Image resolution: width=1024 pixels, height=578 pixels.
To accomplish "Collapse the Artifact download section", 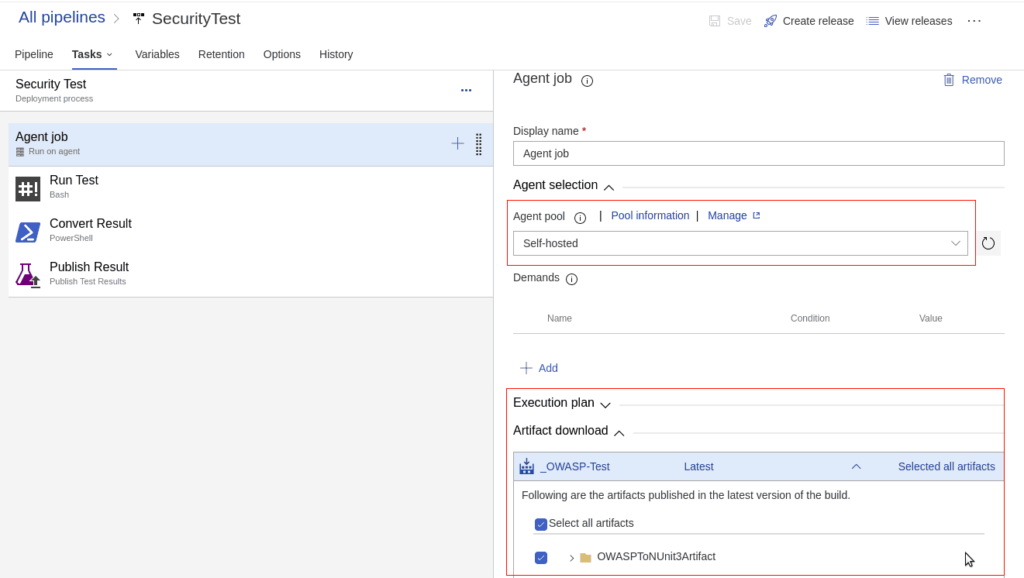I will [x=619, y=433].
